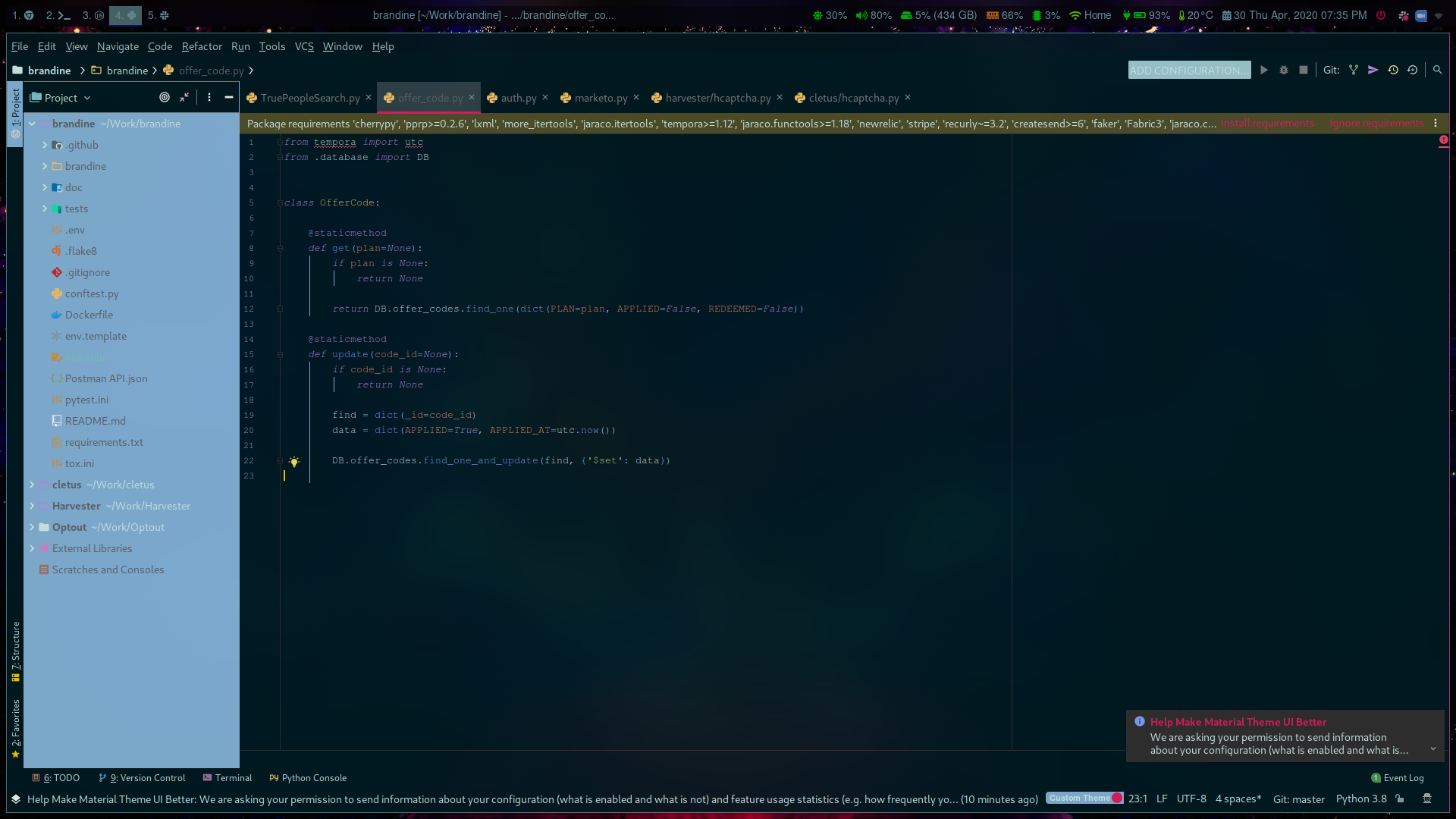Open the VCS menu
Viewport: 1456px width, 819px height.
[x=304, y=46]
